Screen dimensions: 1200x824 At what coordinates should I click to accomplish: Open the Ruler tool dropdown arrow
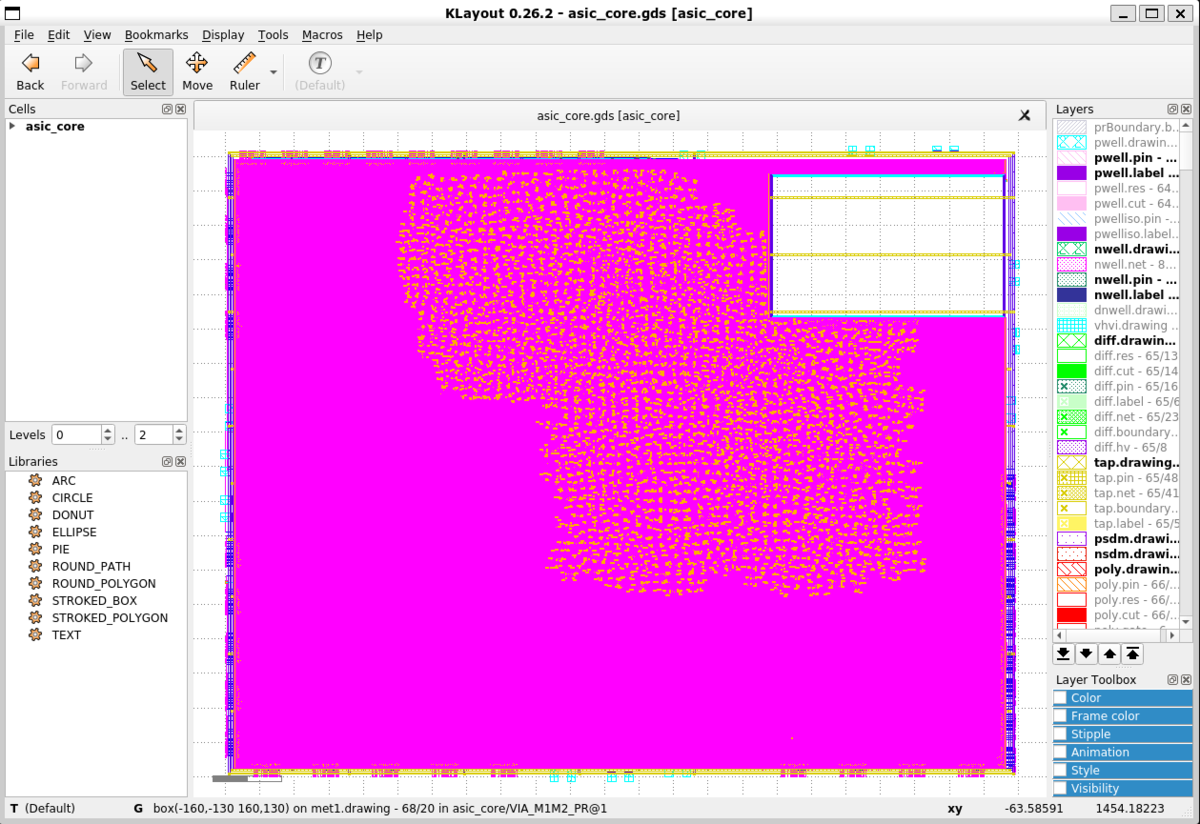[273, 72]
